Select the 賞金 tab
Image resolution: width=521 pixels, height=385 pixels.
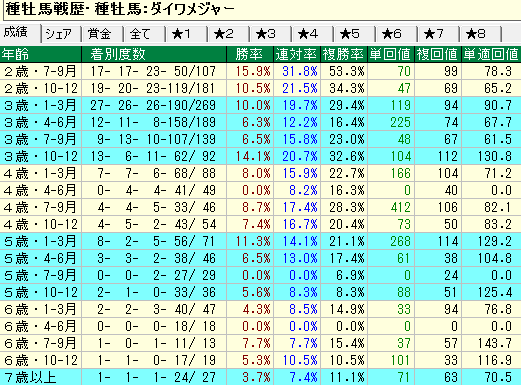103,34
